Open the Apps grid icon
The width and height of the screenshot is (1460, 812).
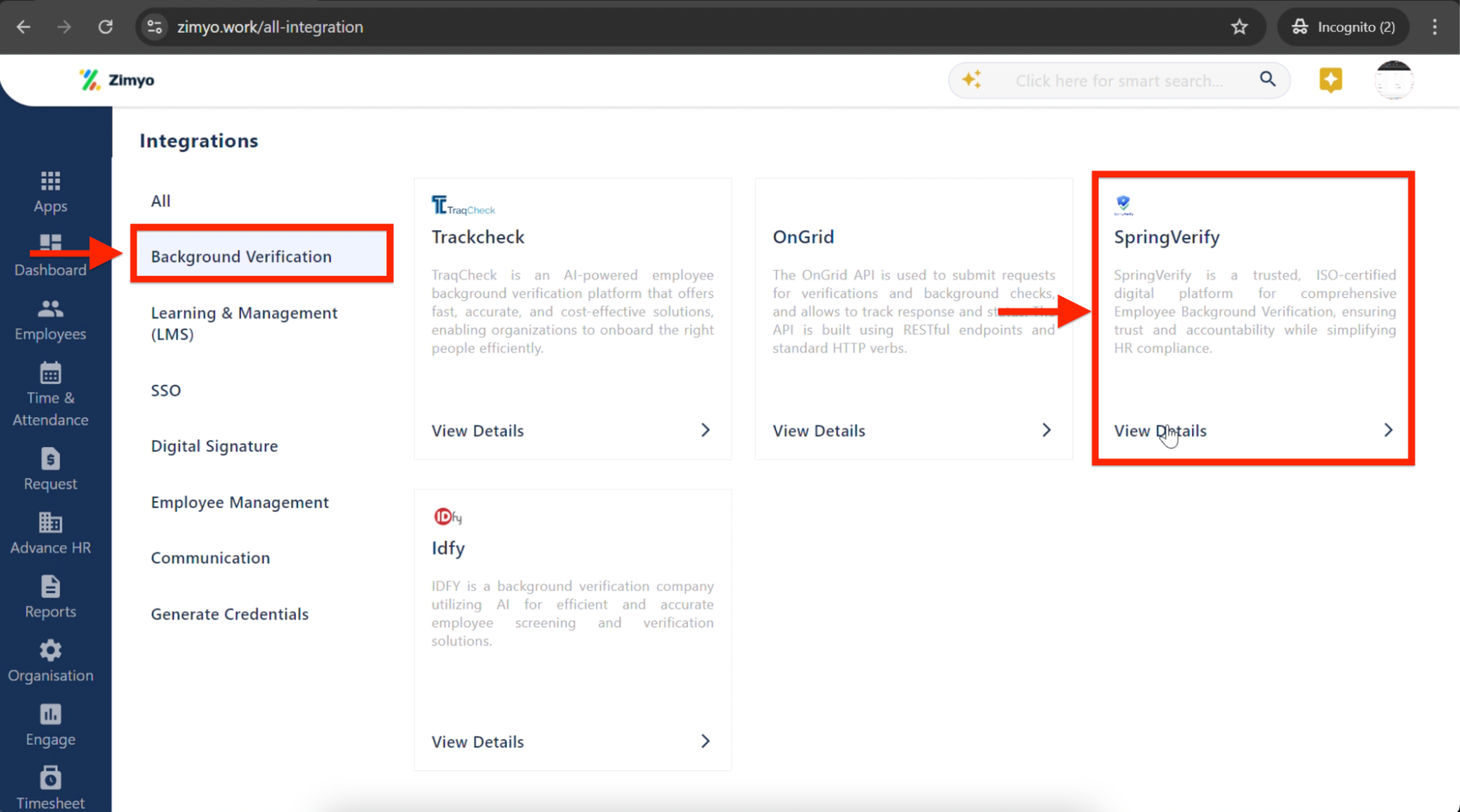tap(50, 181)
